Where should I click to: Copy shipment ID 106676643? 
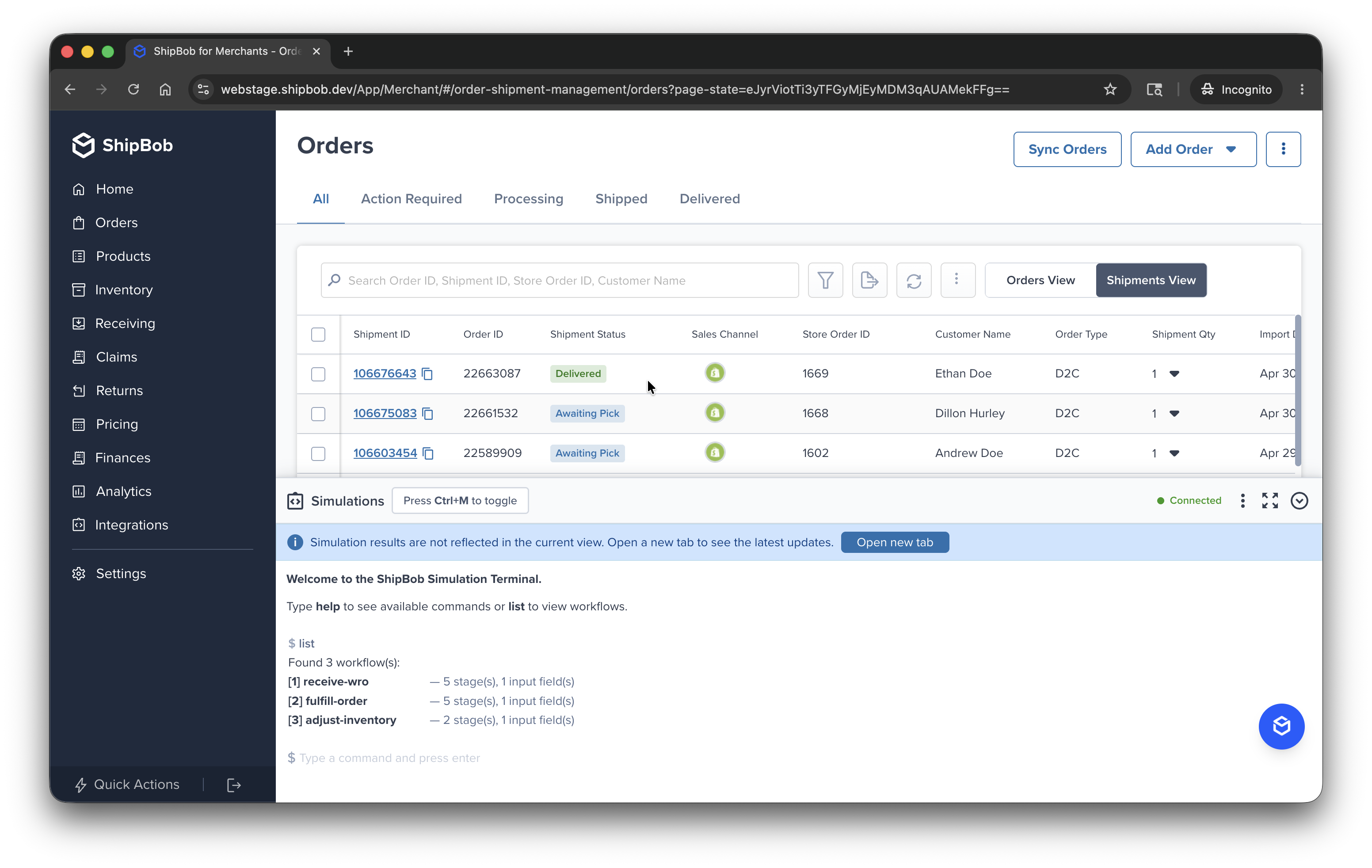pos(427,373)
